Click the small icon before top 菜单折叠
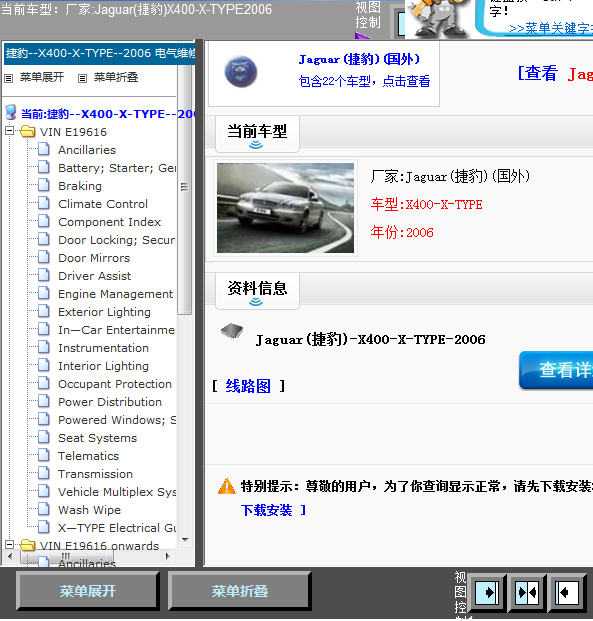This screenshot has width=593, height=621. point(82,78)
